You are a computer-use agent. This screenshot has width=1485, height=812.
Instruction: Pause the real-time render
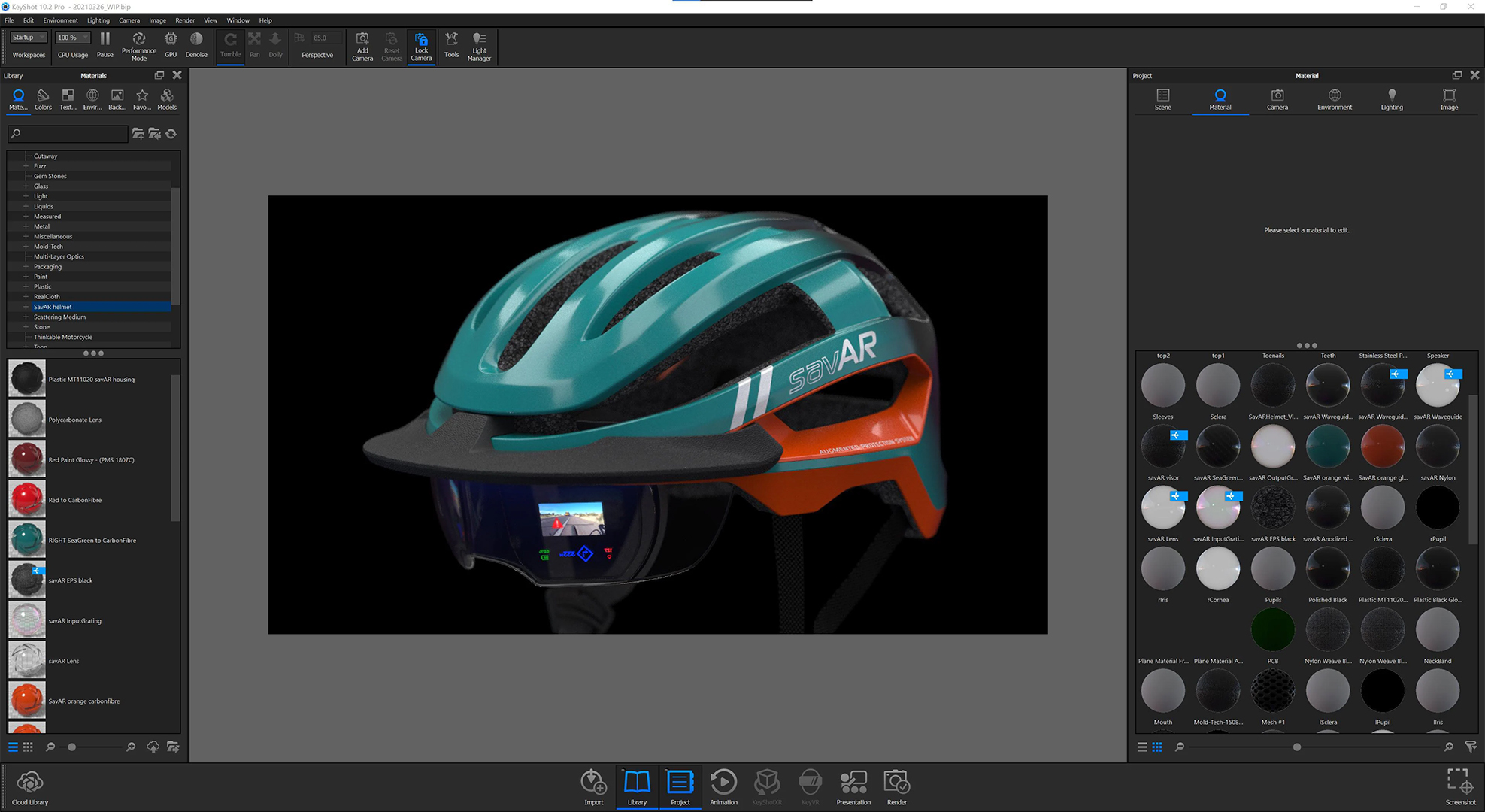coord(105,45)
